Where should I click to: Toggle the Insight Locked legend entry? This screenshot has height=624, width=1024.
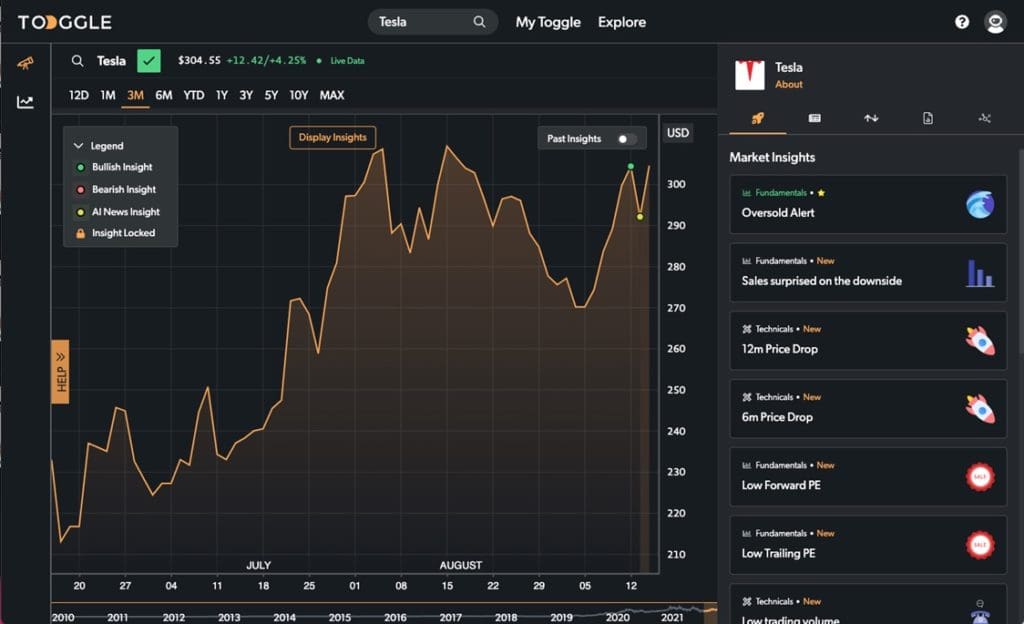tap(116, 233)
